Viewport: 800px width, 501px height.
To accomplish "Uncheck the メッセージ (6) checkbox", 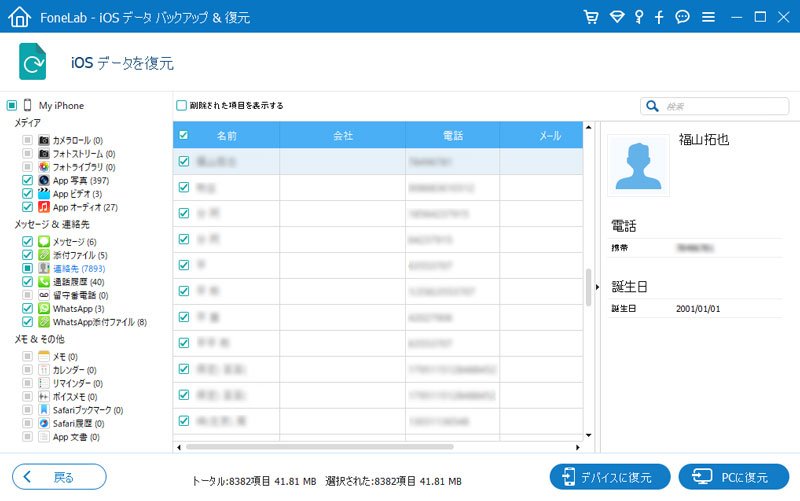I will coord(28,241).
